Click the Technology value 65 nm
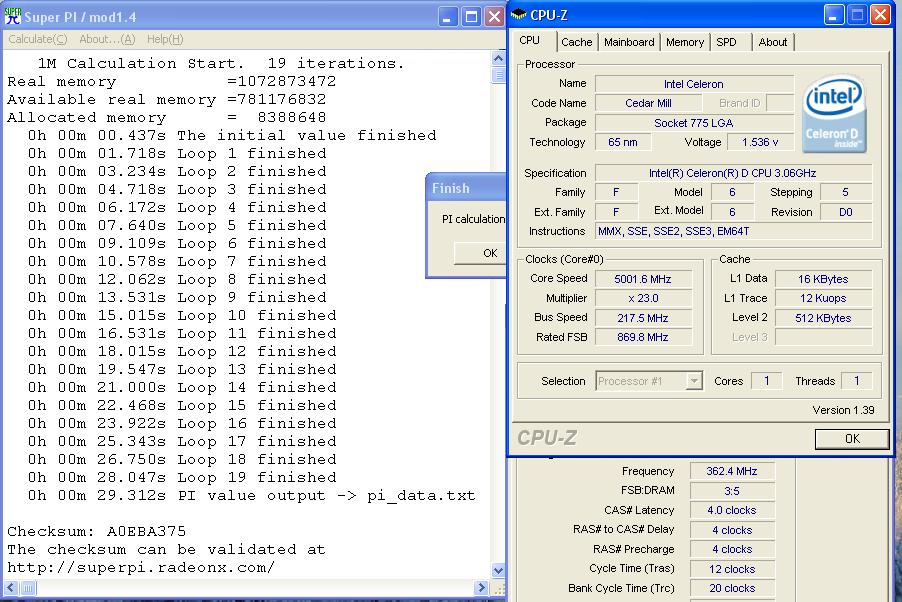Viewport: 902px width, 602px height. coord(622,142)
